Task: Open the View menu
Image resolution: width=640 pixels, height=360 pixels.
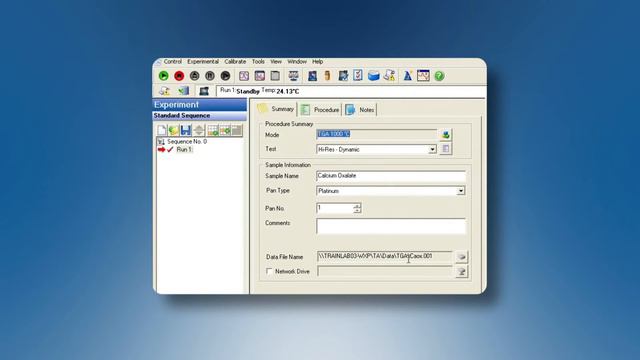Action: pyautogui.click(x=276, y=62)
